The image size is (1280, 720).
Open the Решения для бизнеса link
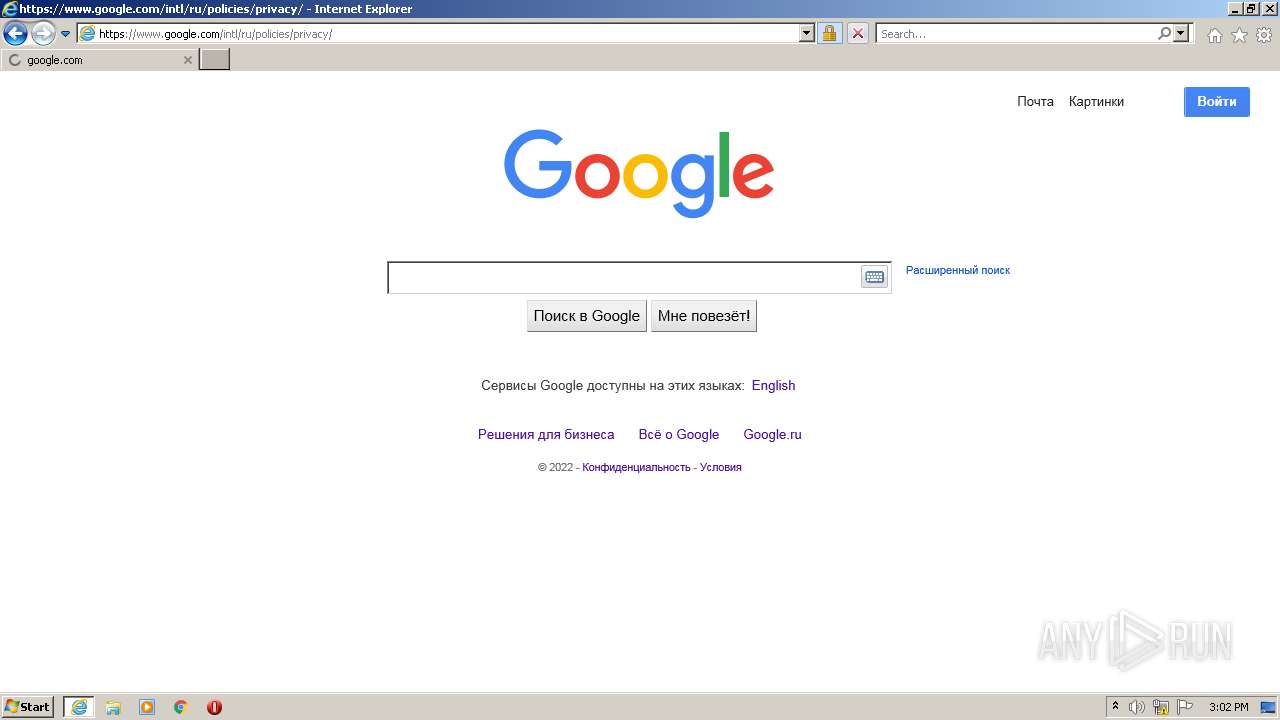(546, 434)
